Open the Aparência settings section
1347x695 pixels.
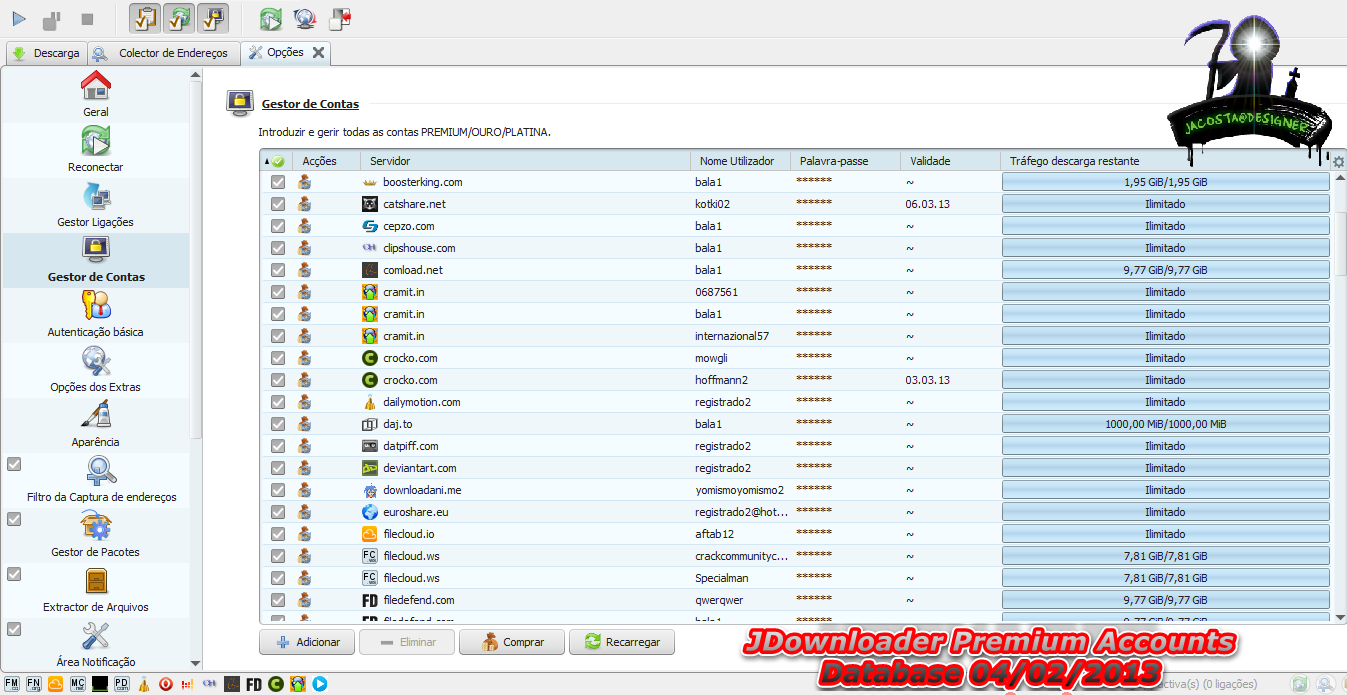coord(96,425)
